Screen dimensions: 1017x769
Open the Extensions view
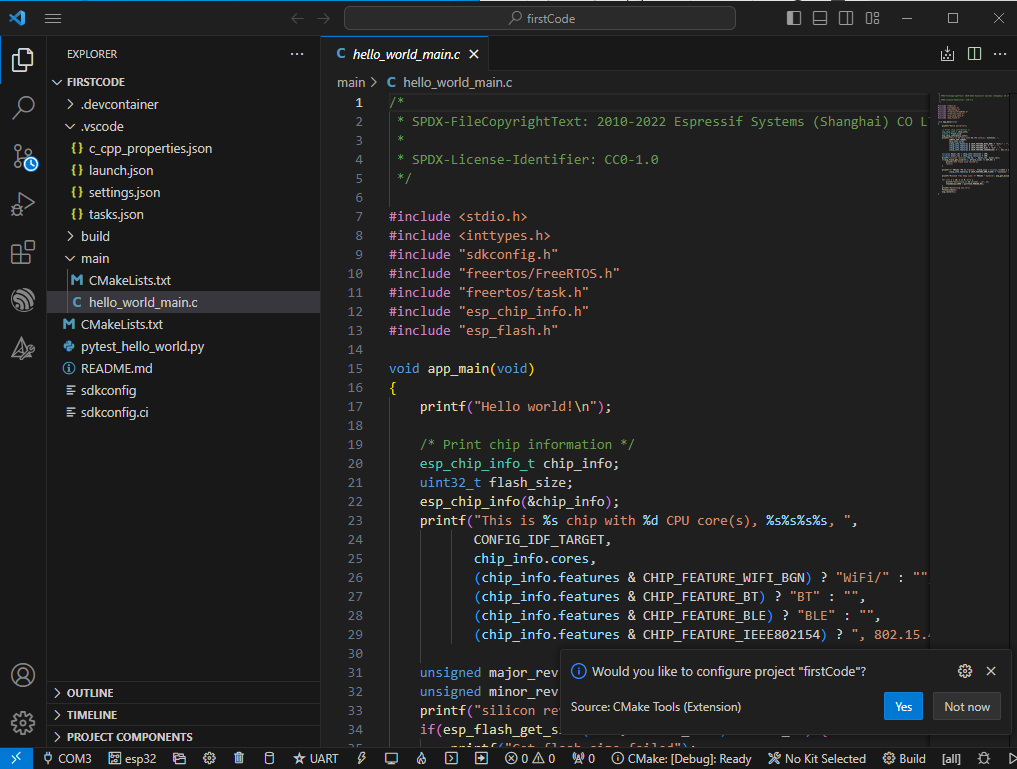[x=23, y=253]
